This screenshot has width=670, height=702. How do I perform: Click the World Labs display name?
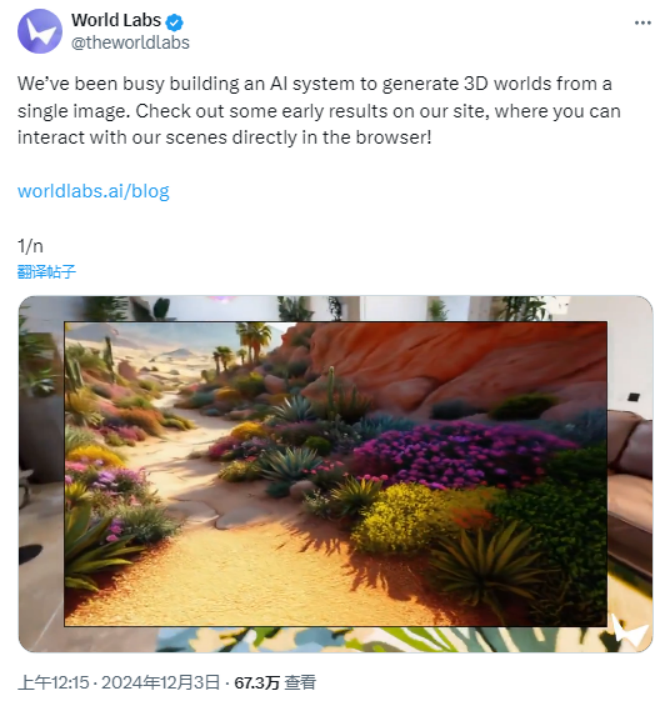[116, 20]
